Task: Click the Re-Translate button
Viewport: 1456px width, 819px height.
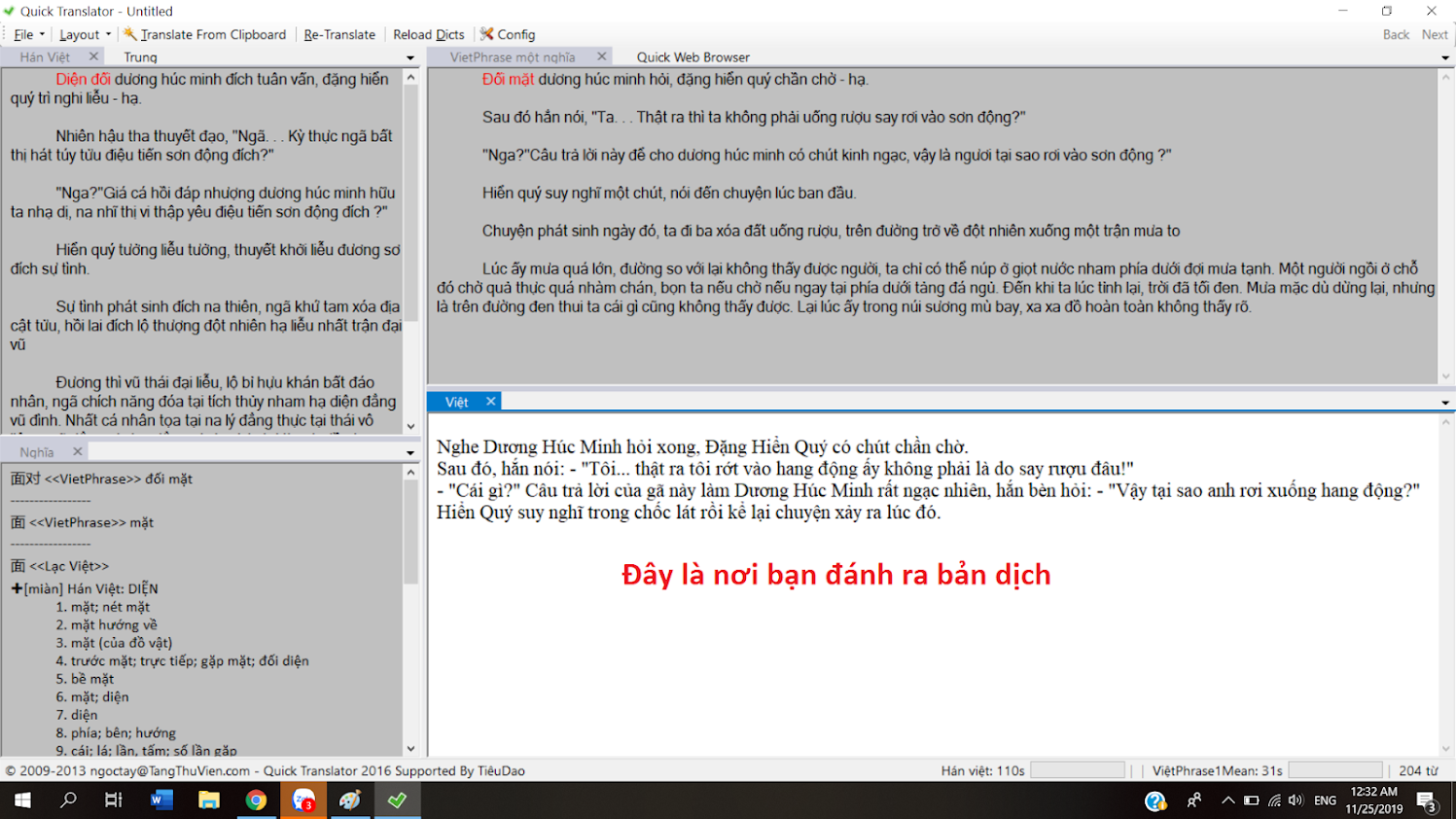Action: pyautogui.click(x=338, y=34)
